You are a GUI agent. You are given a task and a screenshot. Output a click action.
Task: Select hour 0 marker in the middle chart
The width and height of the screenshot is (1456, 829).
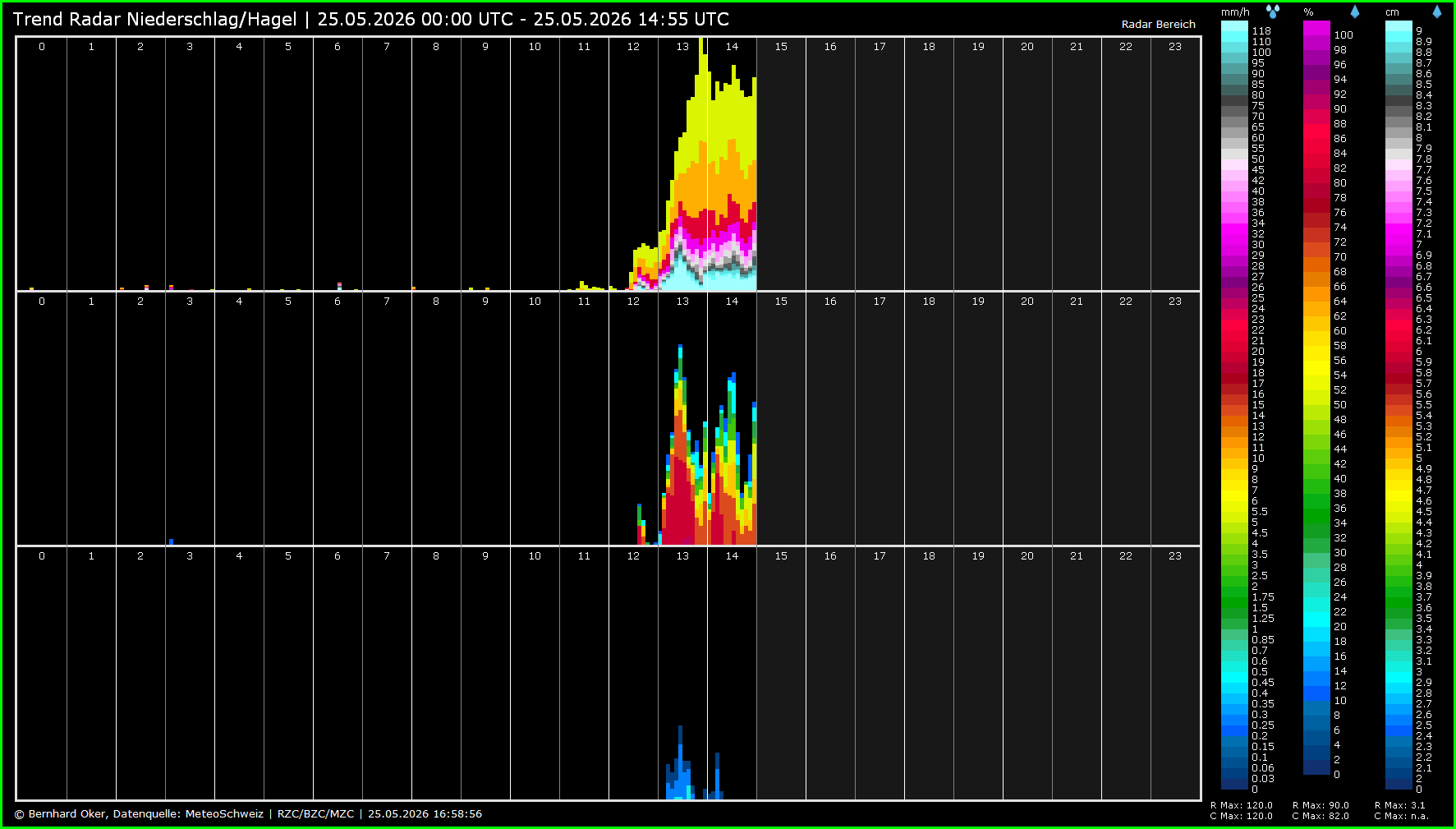point(42,302)
